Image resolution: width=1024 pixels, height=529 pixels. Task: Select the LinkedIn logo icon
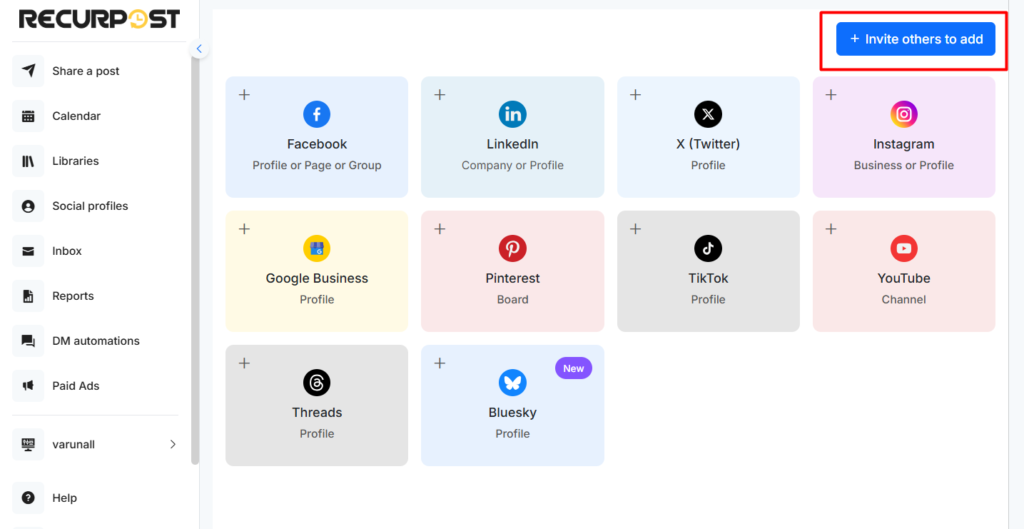point(513,114)
